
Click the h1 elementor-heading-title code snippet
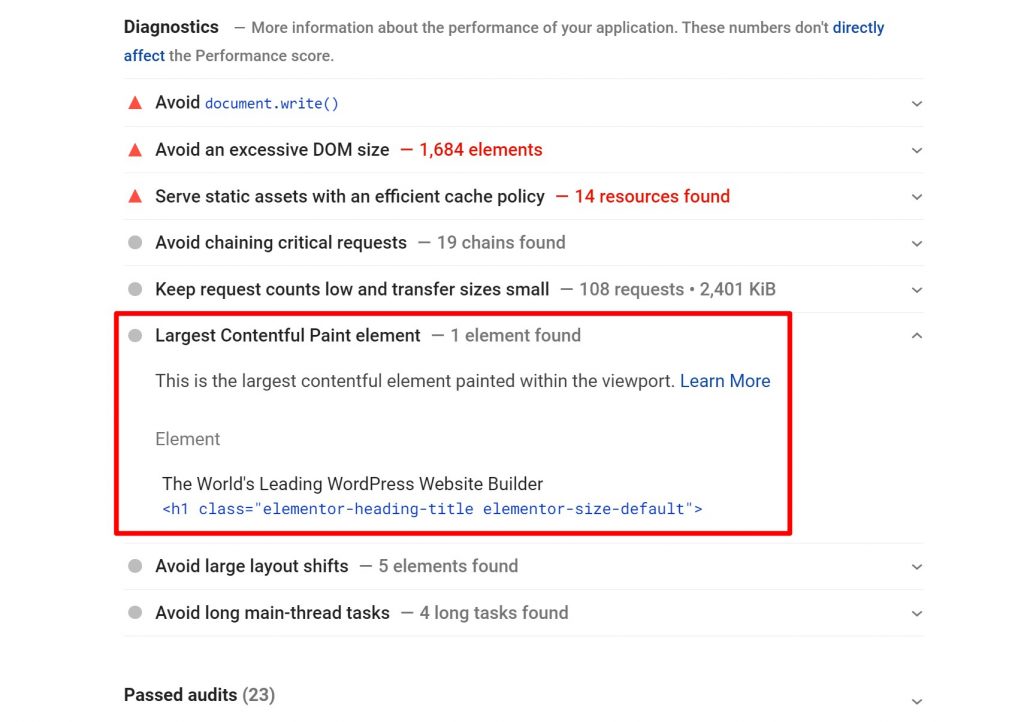coord(432,509)
